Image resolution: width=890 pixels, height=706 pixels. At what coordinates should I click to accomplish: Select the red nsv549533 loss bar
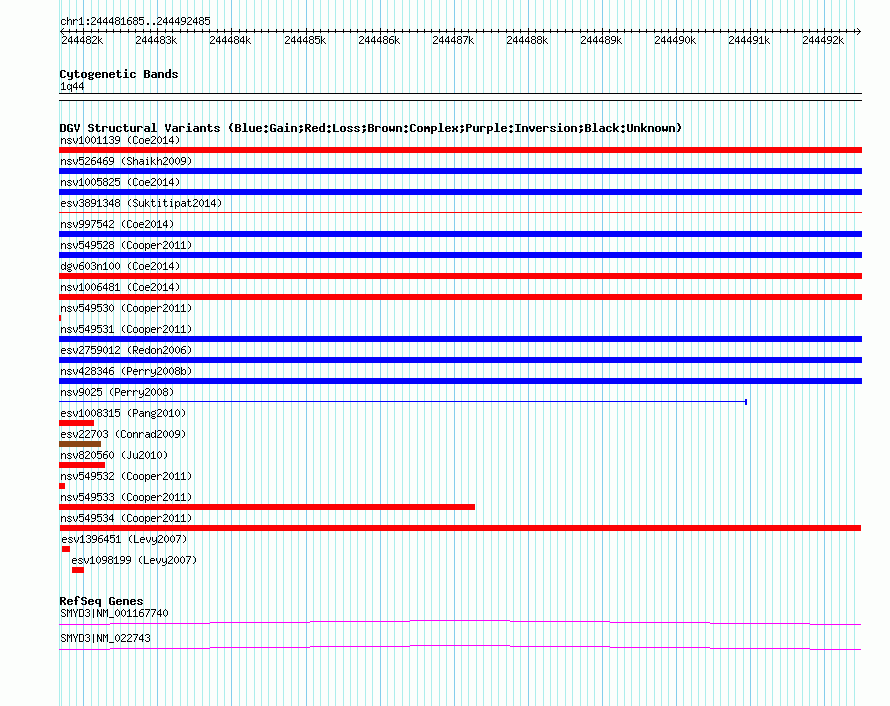coord(267,507)
